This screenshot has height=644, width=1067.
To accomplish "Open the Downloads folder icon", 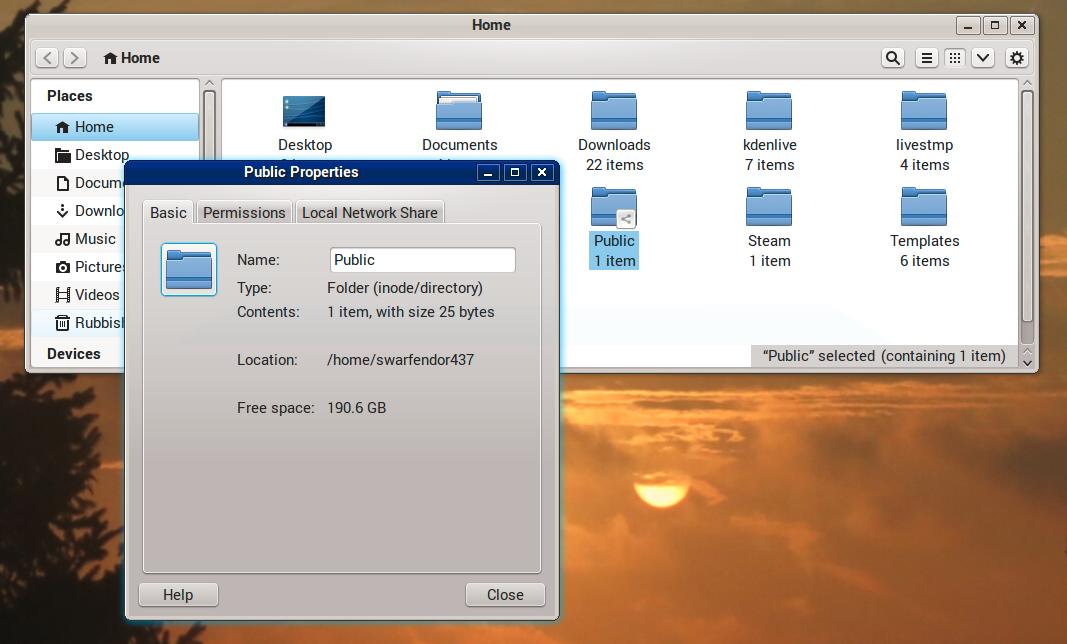I will 614,111.
